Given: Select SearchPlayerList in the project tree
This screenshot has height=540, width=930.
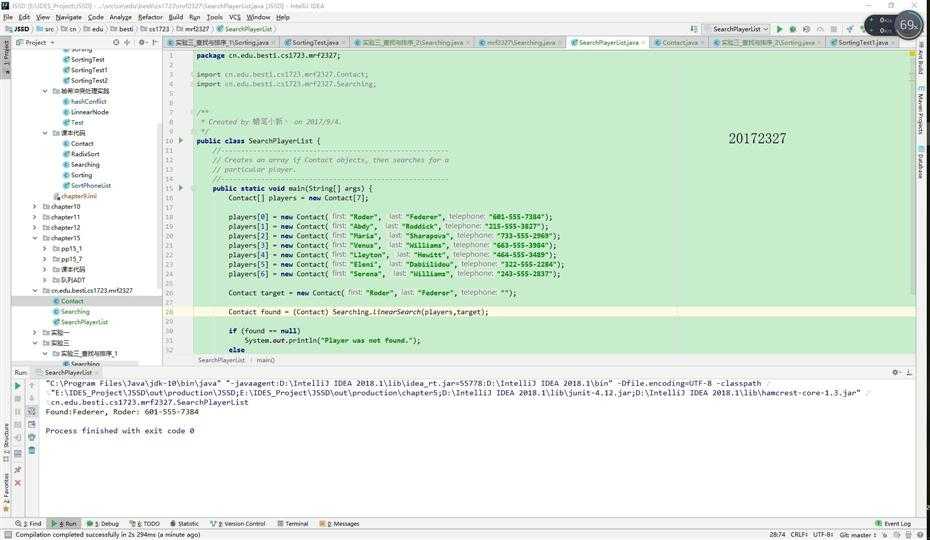Looking at the screenshot, I should (x=84, y=322).
